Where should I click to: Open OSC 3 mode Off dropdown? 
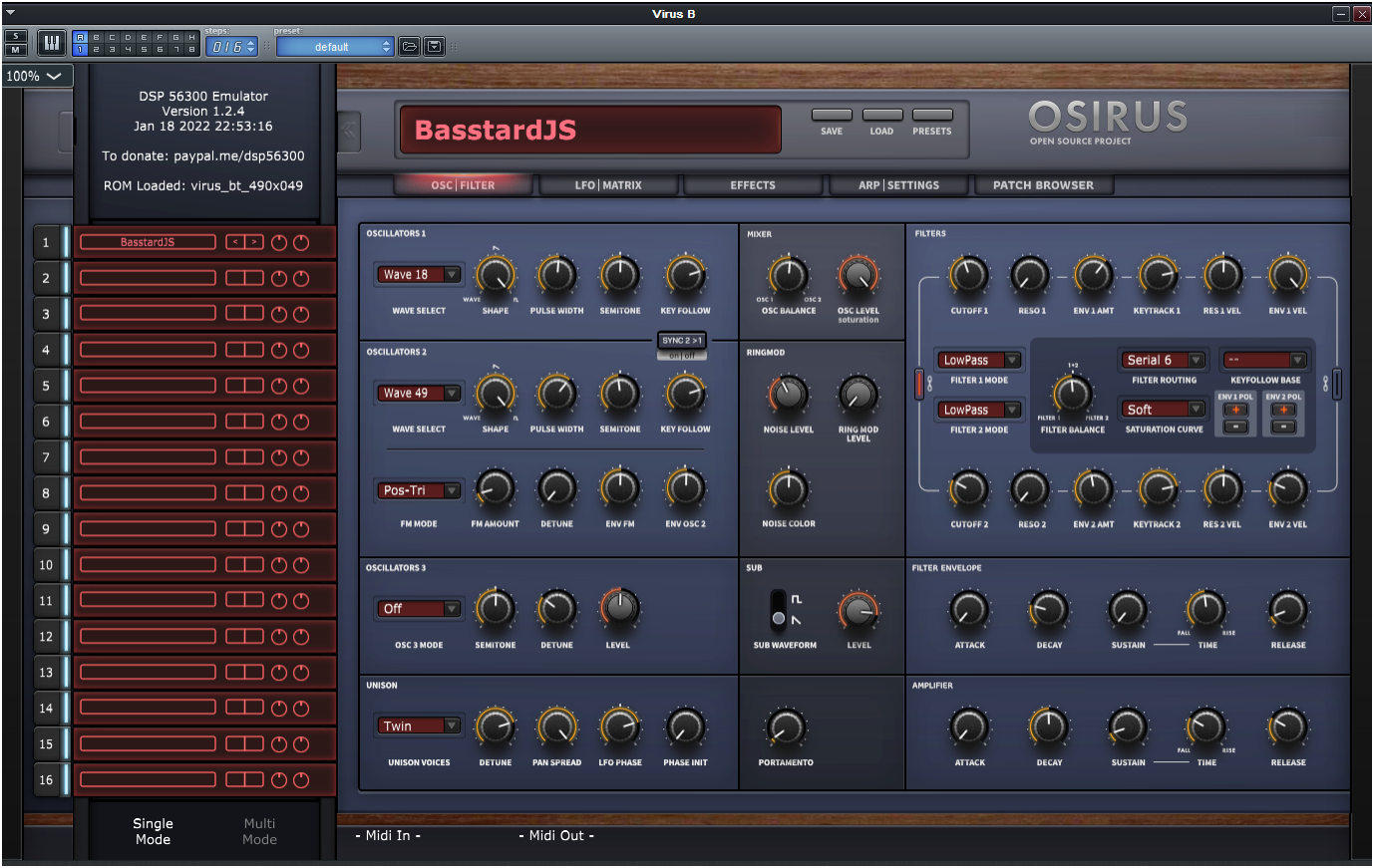(419, 608)
